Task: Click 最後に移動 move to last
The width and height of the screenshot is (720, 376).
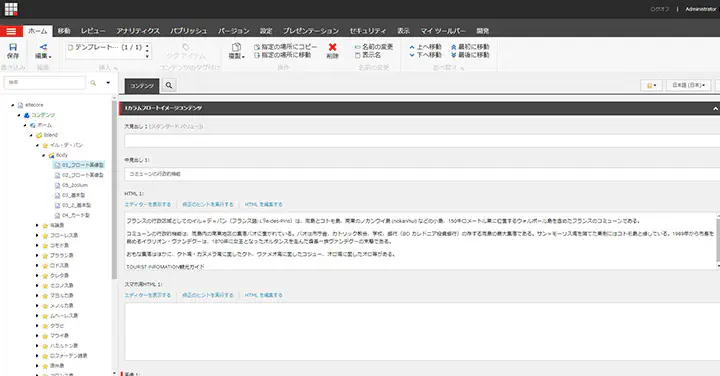Action: click(470, 55)
